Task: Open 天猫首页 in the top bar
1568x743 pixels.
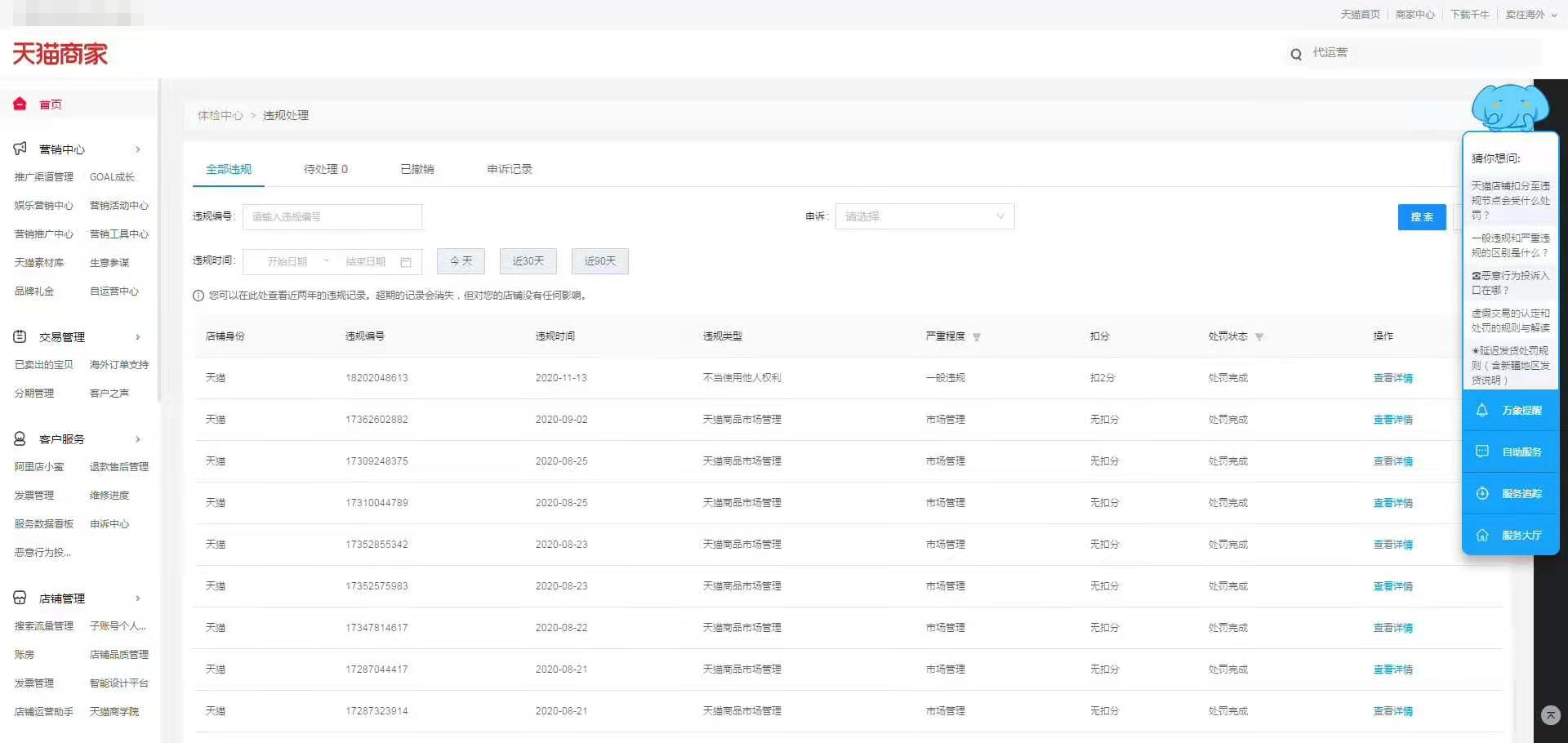Action: pos(1360,15)
